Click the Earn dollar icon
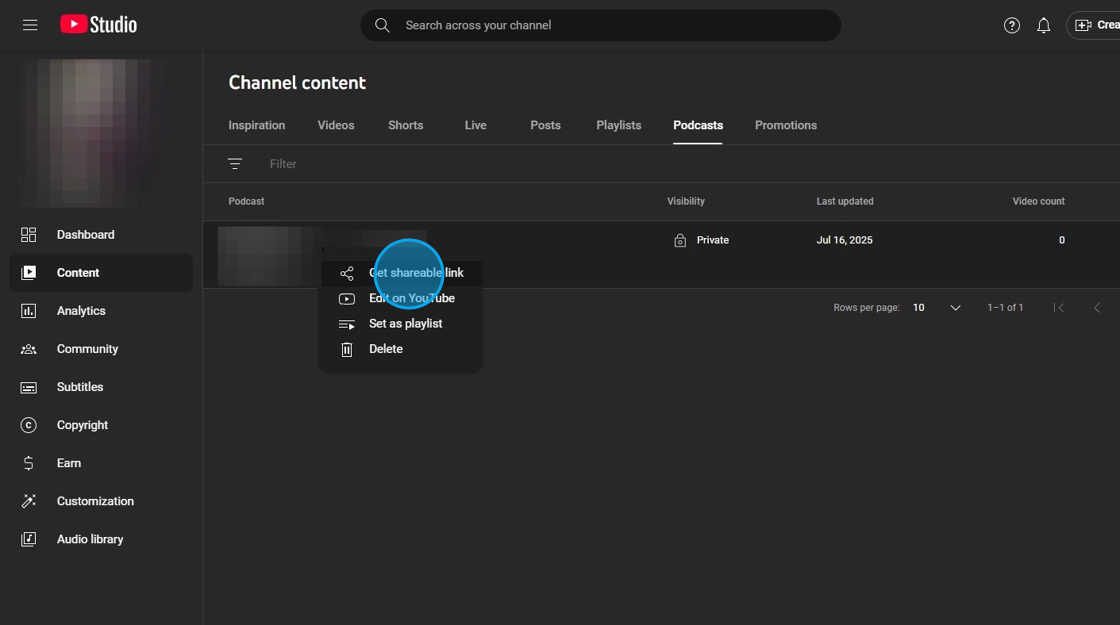 (29, 463)
